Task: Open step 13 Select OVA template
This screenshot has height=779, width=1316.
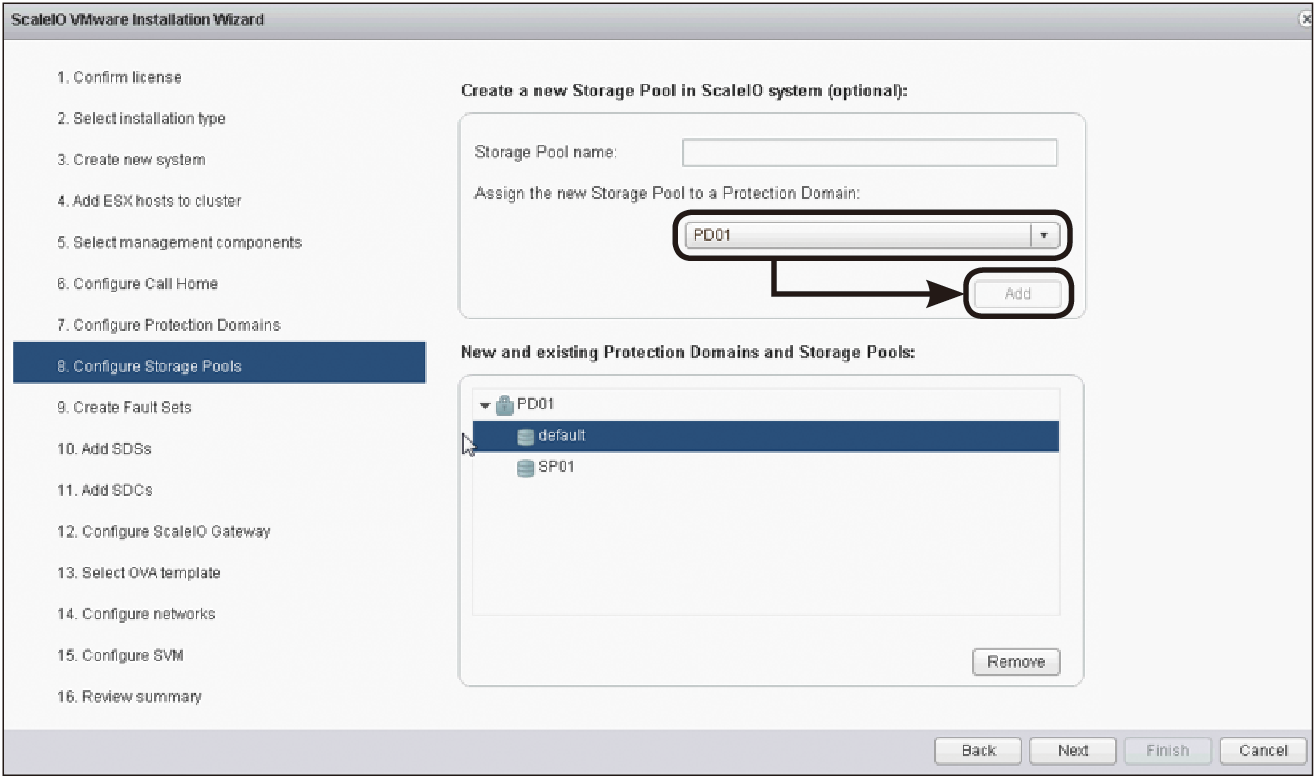Action: (x=138, y=573)
